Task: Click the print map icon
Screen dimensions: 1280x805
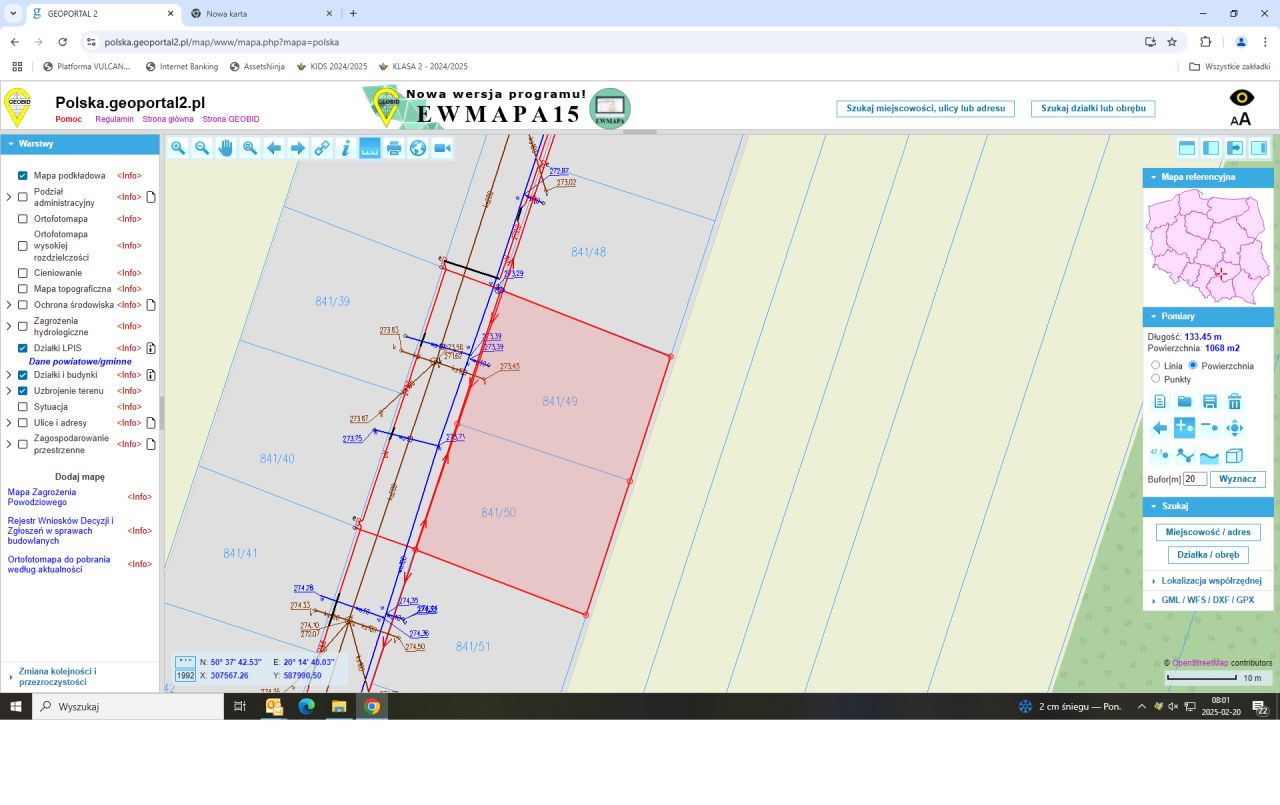Action: pyautogui.click(x=394, y=148)
